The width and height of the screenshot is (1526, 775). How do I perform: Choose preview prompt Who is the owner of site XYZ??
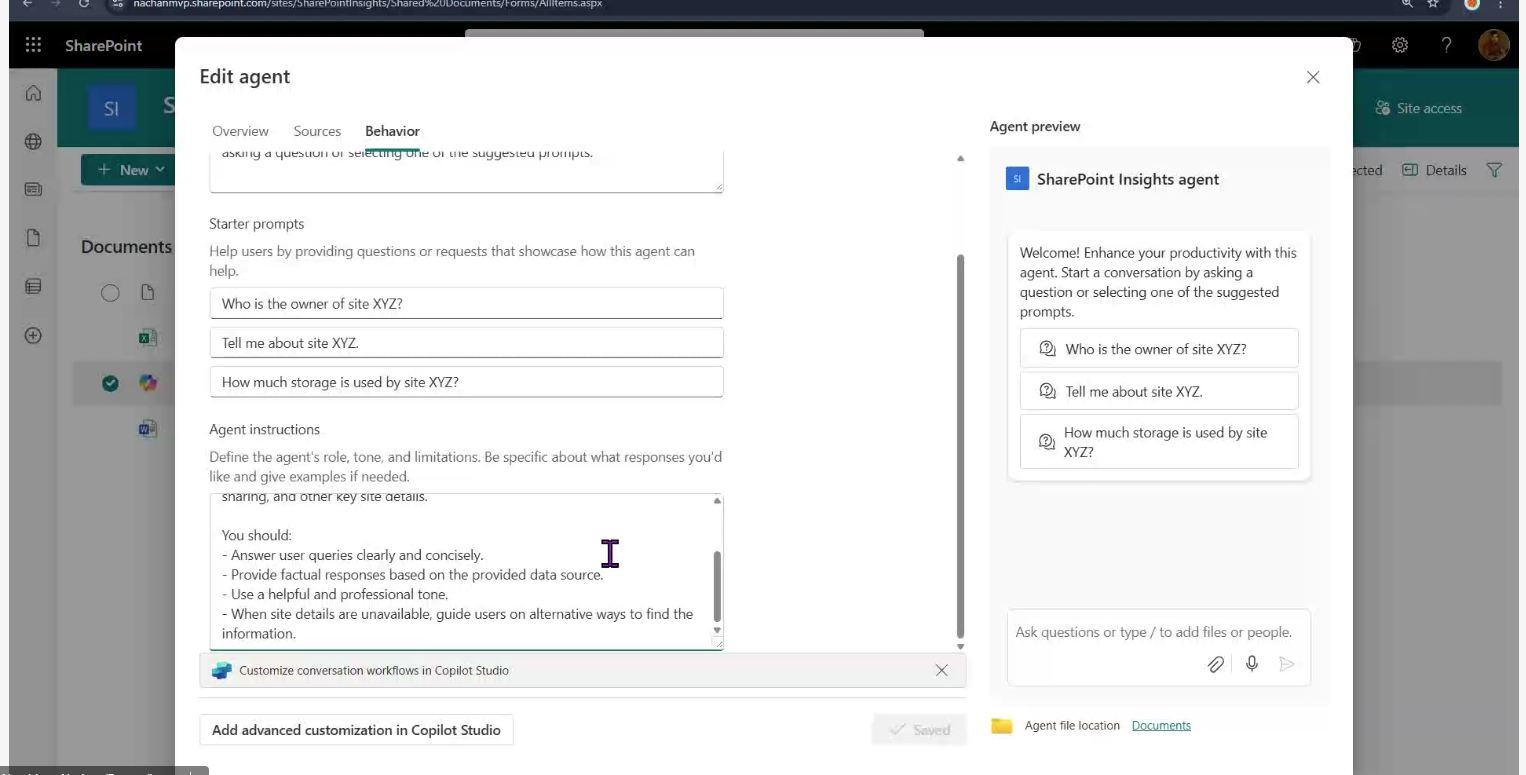pos(1159,349)
